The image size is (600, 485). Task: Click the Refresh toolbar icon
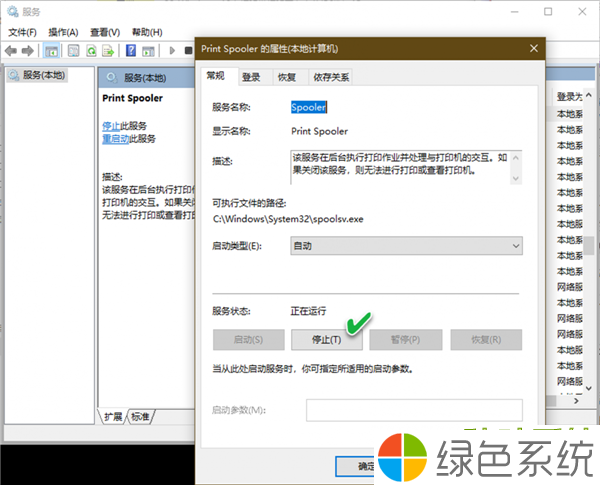(91, 51)
